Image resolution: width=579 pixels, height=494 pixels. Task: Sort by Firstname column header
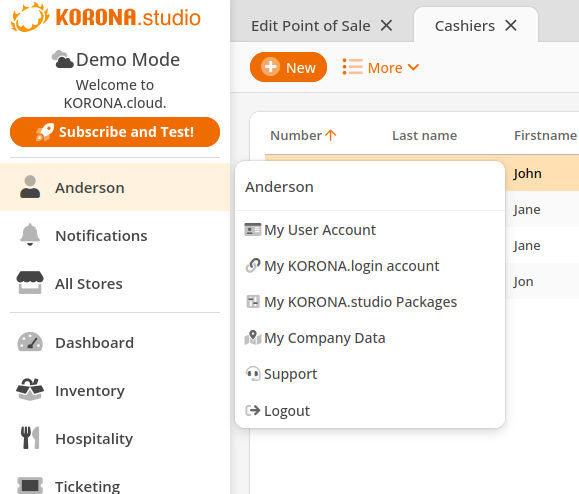coord(545,135)
